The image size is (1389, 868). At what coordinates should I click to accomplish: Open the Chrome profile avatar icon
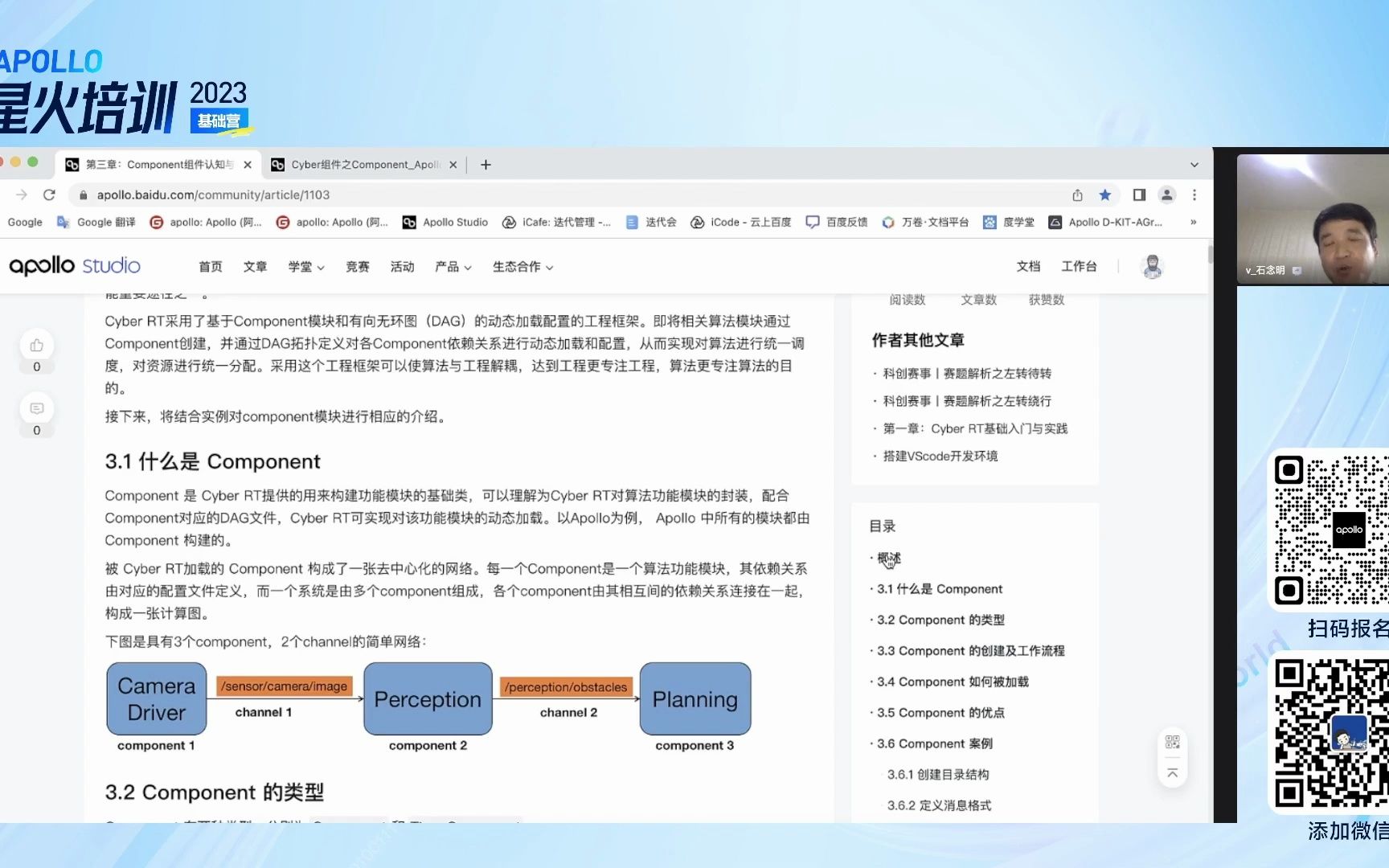tap(1167, 194)
